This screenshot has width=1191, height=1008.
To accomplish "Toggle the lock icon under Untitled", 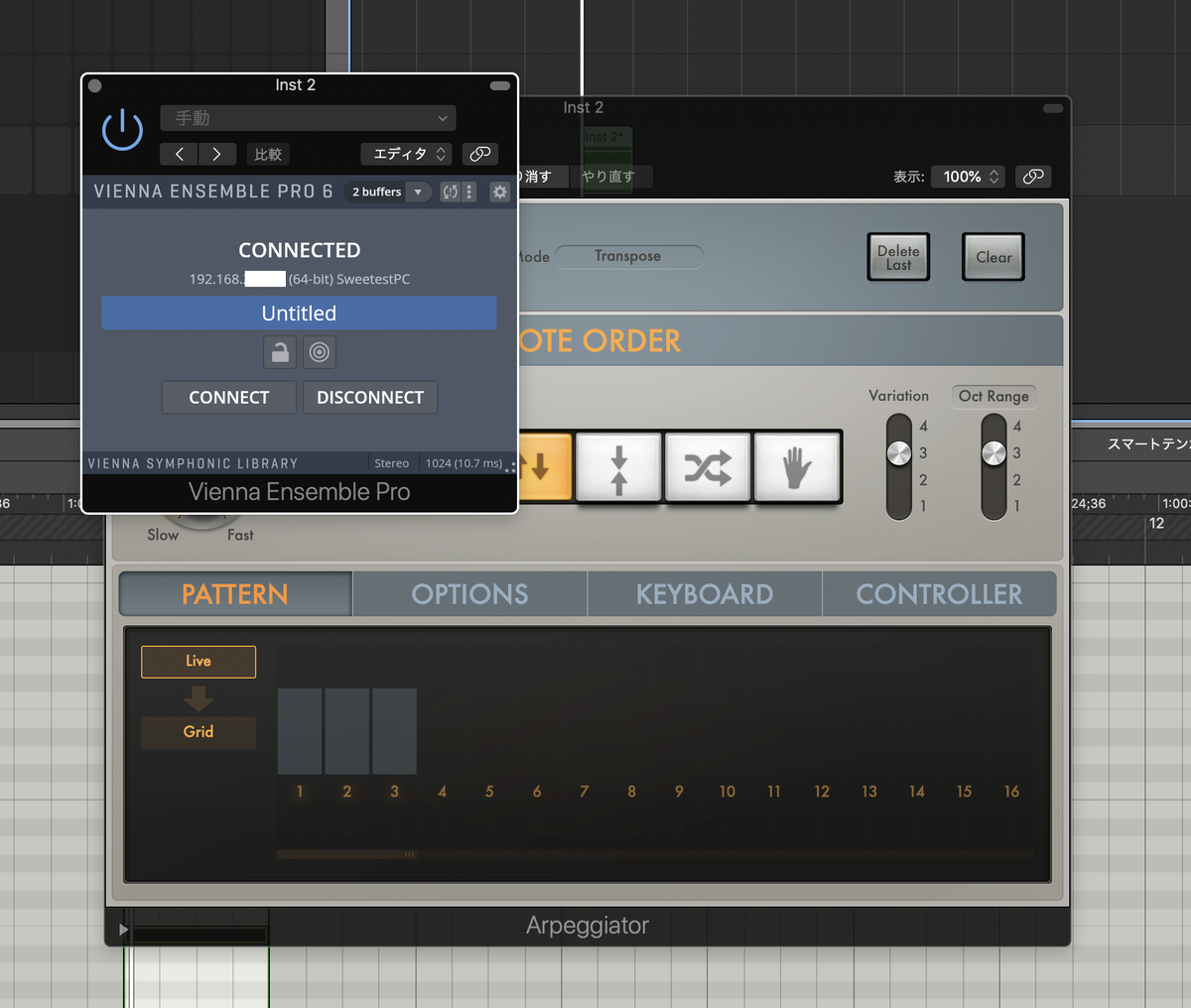I will 280,352.
